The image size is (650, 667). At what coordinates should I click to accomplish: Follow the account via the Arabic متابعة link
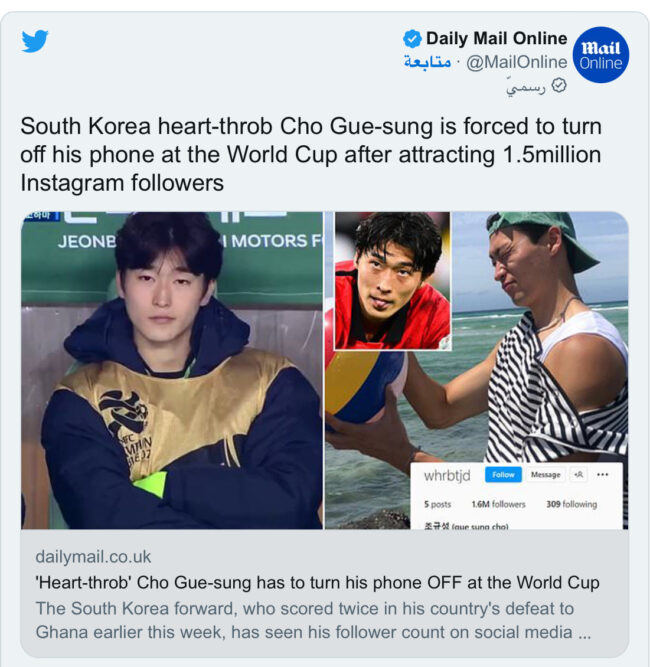pyautogui.click(x=428, y=62)
